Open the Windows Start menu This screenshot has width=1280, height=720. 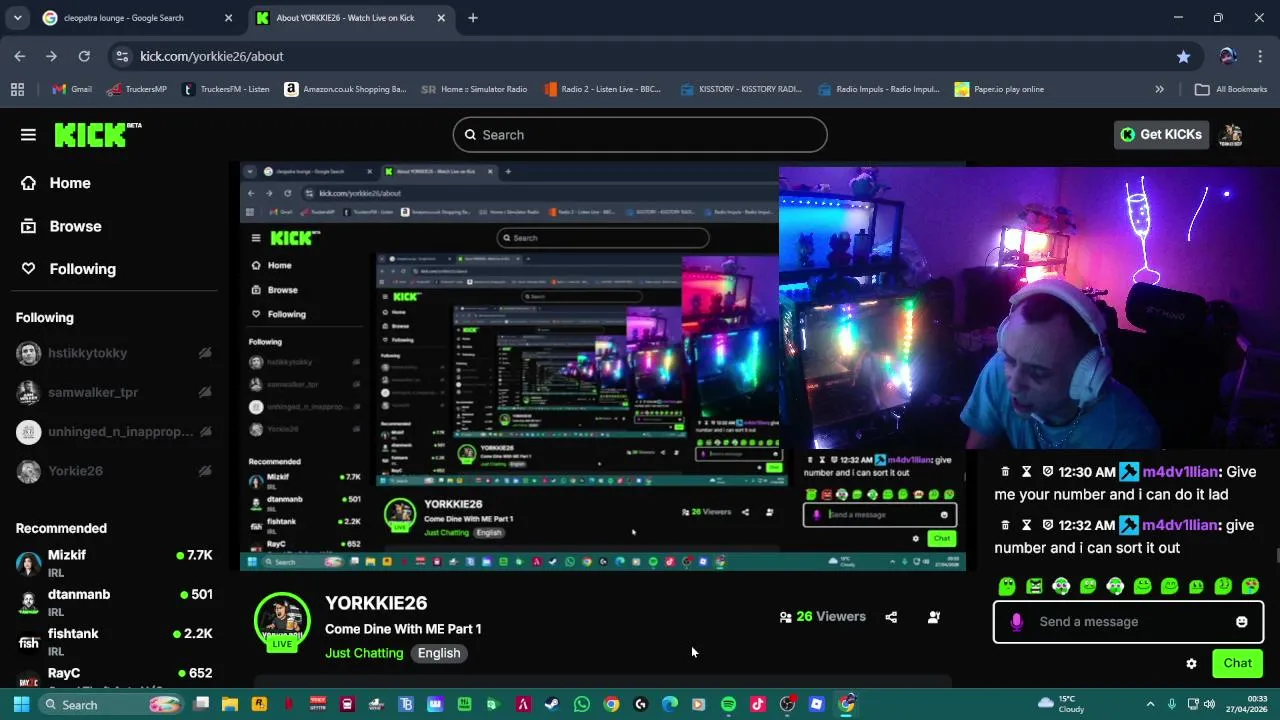(21, 704)
